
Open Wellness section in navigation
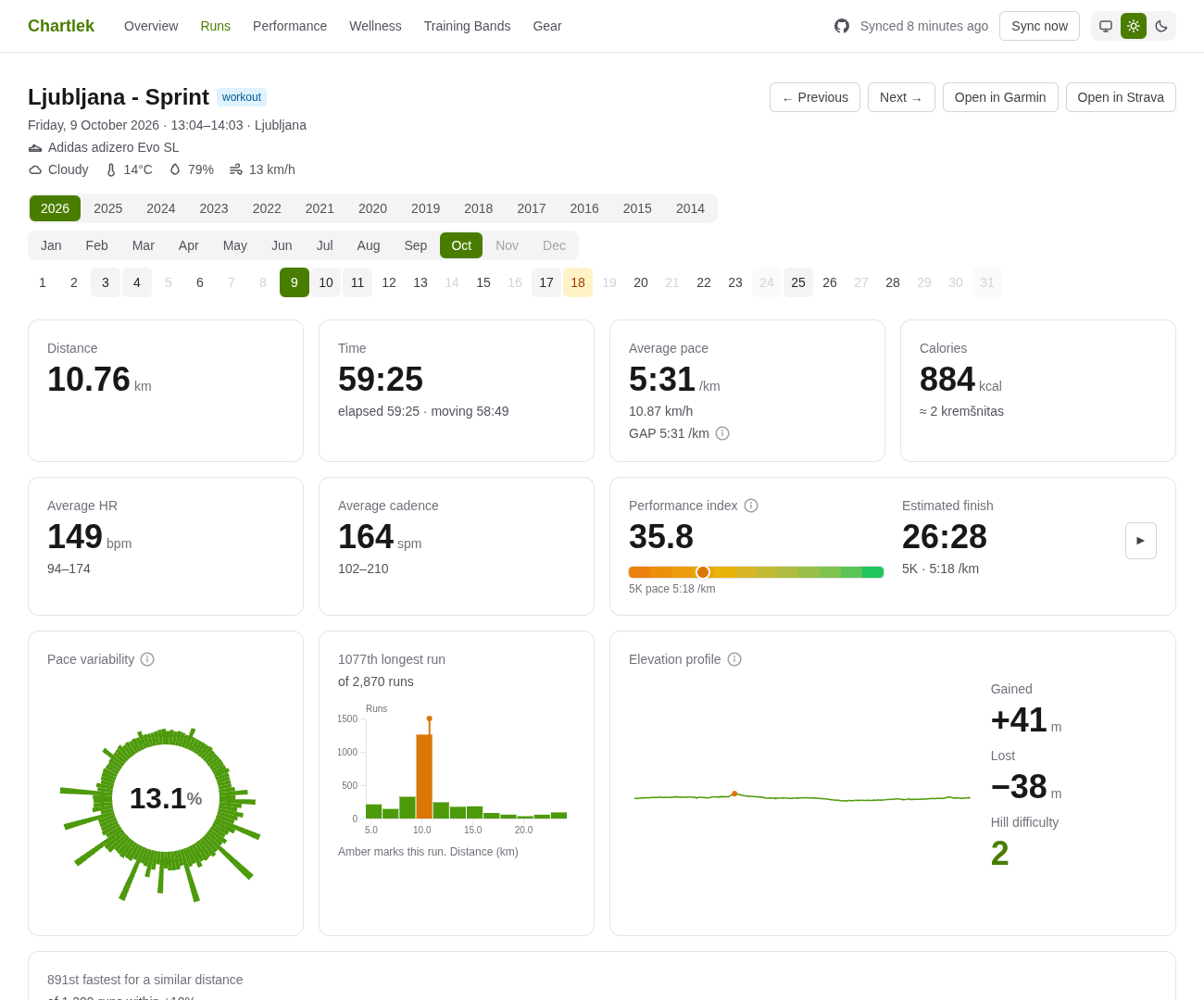point(375,26)
